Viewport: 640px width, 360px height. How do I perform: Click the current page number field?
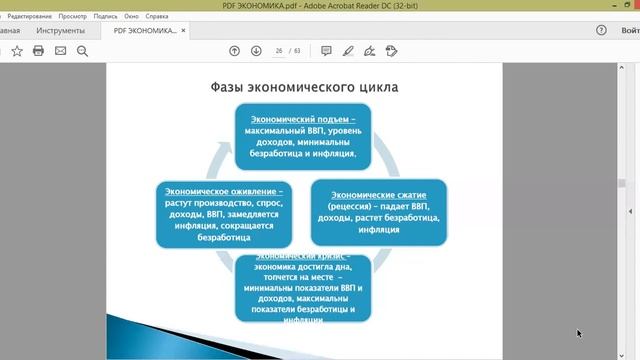279,51
